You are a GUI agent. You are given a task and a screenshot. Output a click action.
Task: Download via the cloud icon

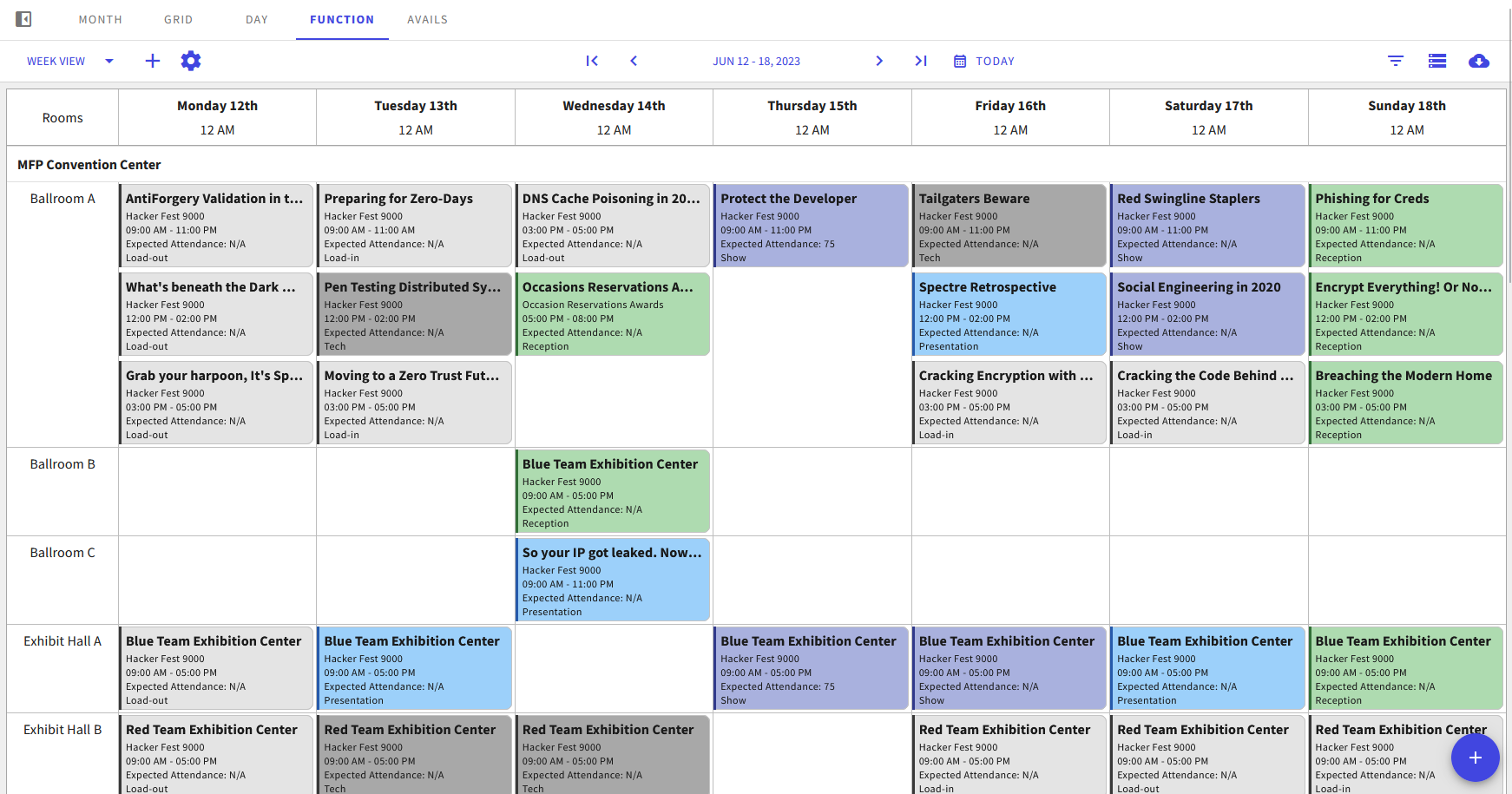[1479, 61]
